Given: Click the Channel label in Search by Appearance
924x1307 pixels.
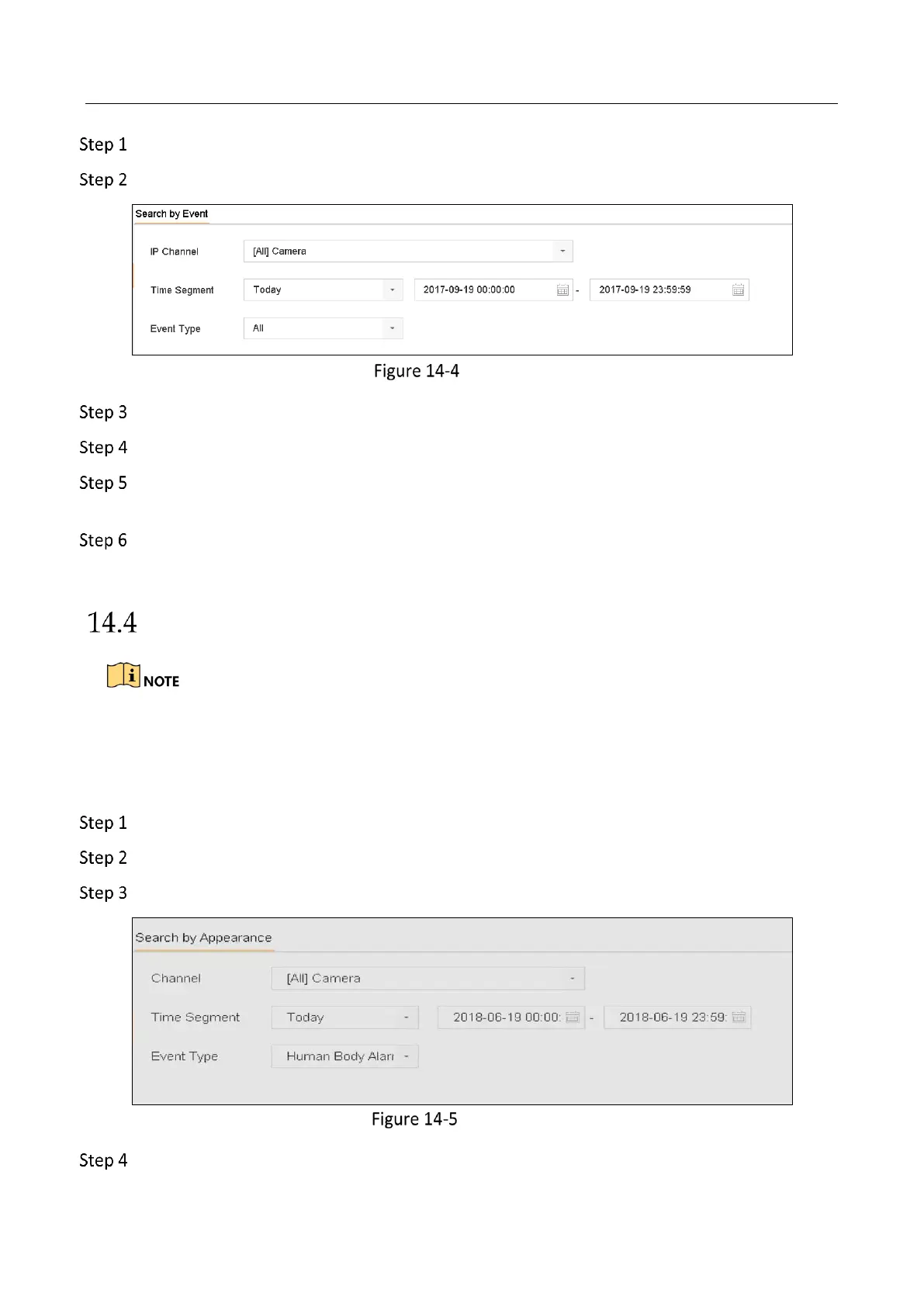Looking at the screenshot, I should 176,979.
